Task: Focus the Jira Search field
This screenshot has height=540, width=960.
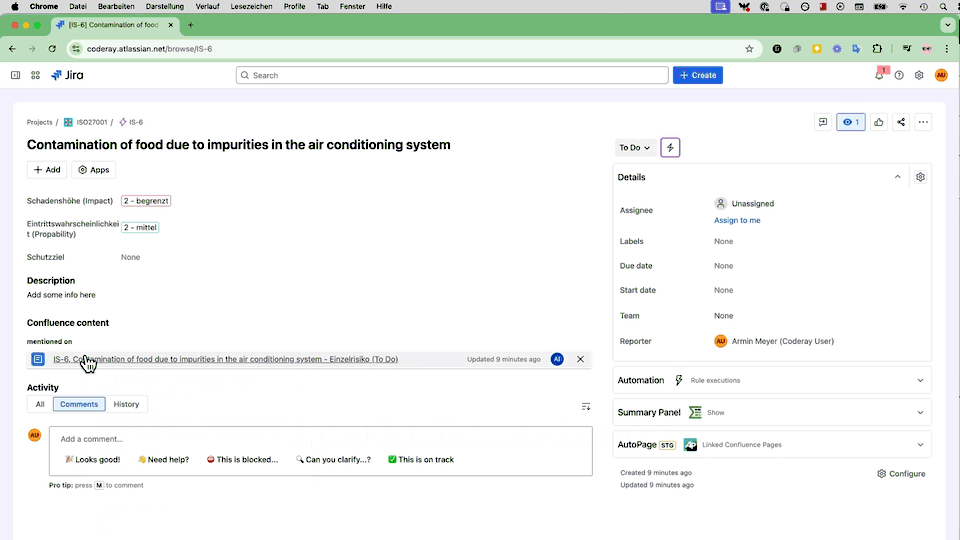Action: click(452, 75)
